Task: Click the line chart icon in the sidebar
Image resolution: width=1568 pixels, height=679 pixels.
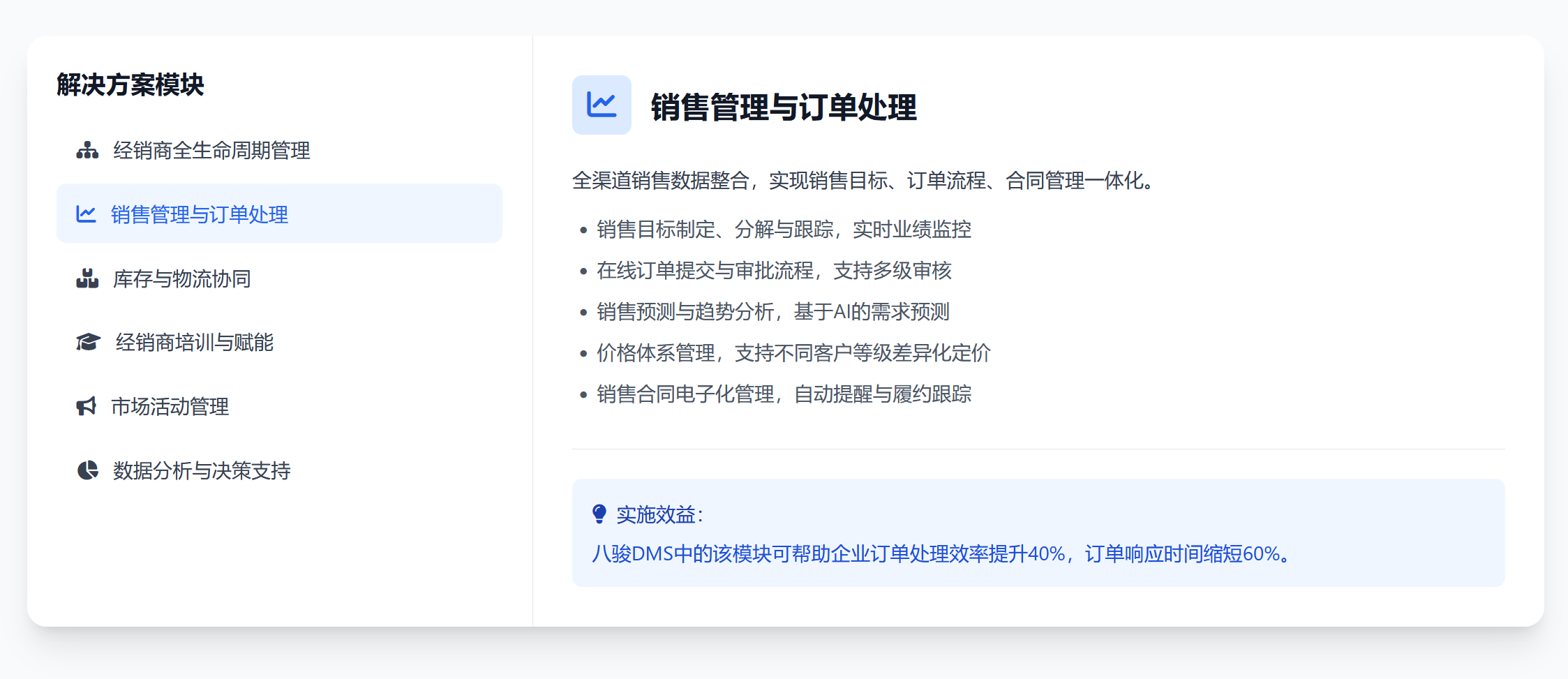Action: (86, 214)
